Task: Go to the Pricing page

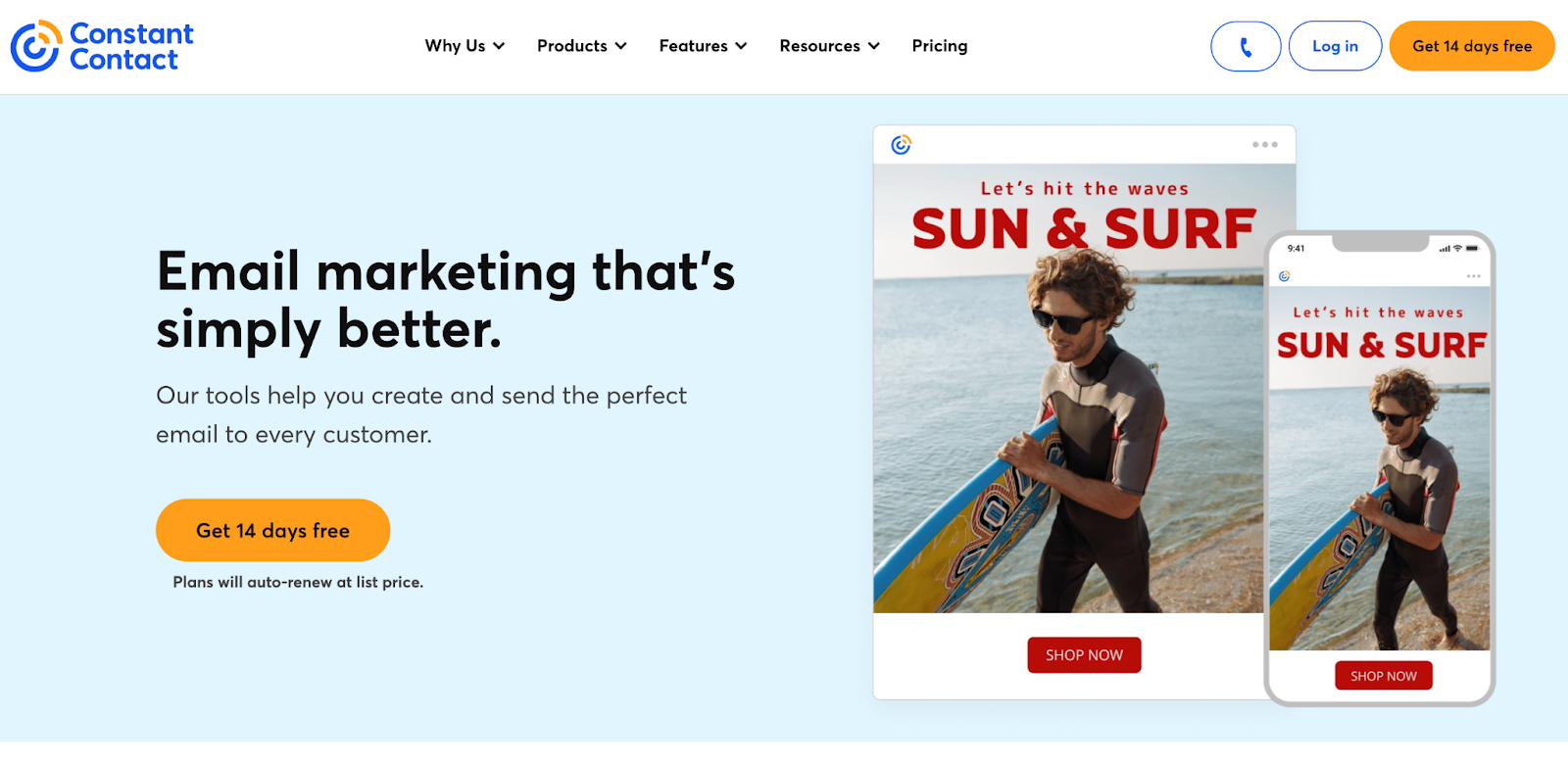Action: point(939,46)
